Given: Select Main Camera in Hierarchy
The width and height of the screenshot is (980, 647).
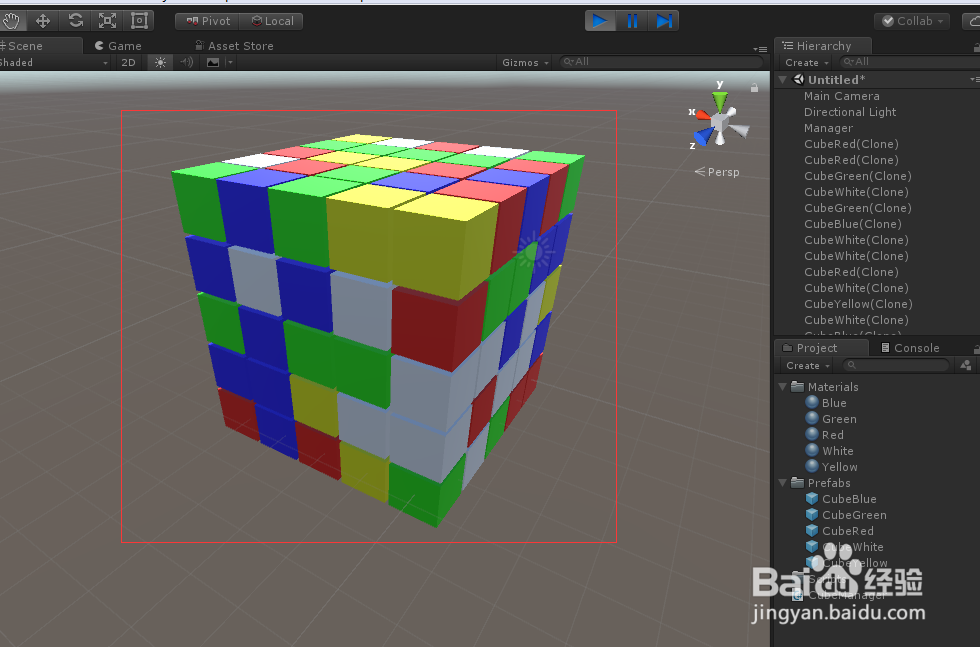Looking at the screenshot, I should tap(841, 96).
